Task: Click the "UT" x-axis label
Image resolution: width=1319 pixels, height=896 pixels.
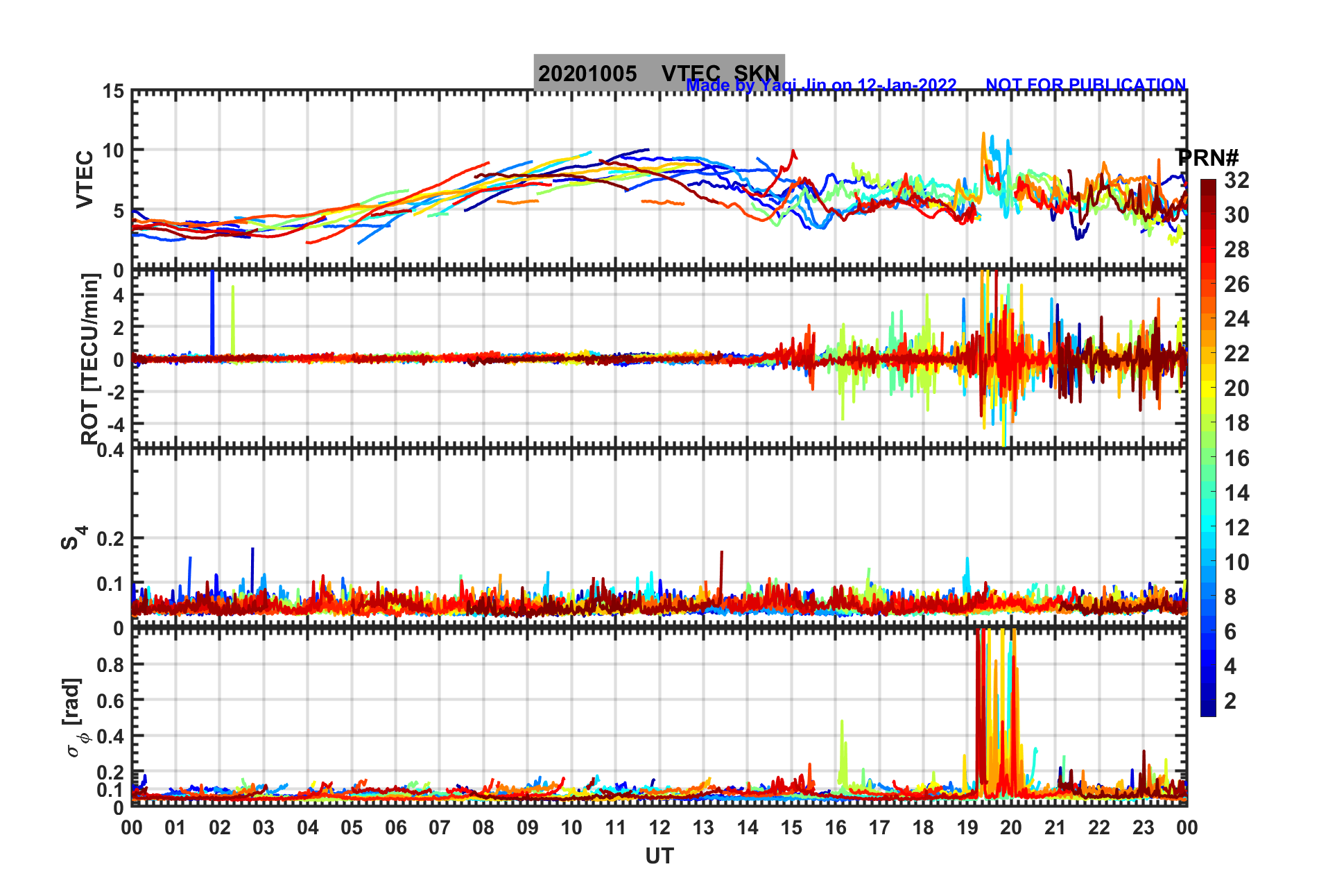Action: (x=659, y=856)
